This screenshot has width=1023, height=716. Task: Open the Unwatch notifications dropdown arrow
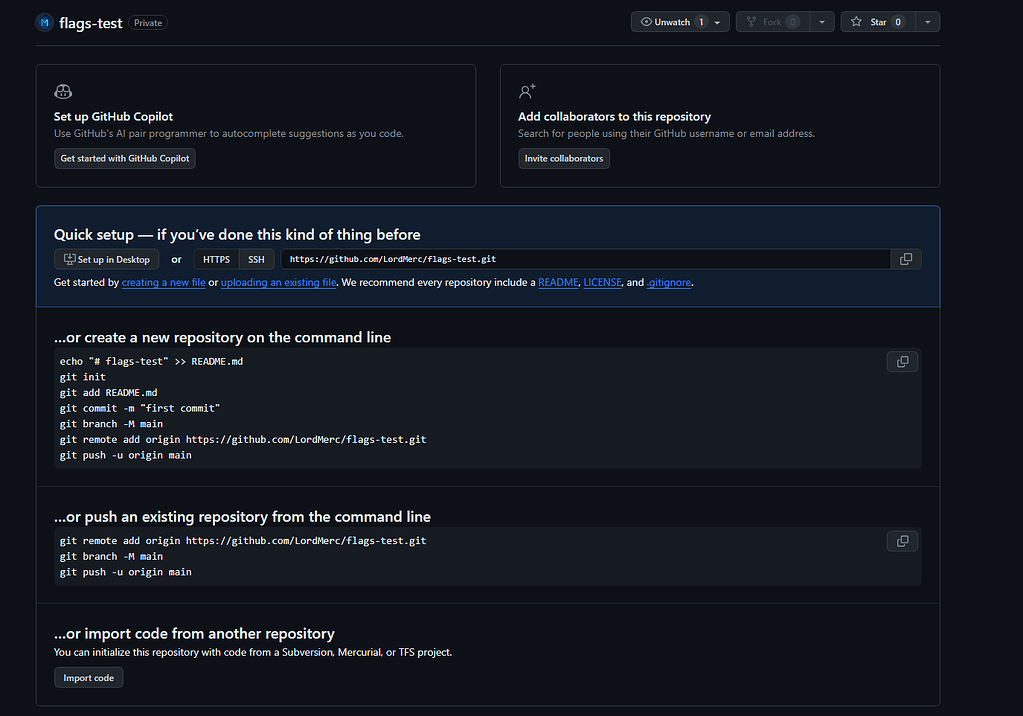[x=717, y=22]
